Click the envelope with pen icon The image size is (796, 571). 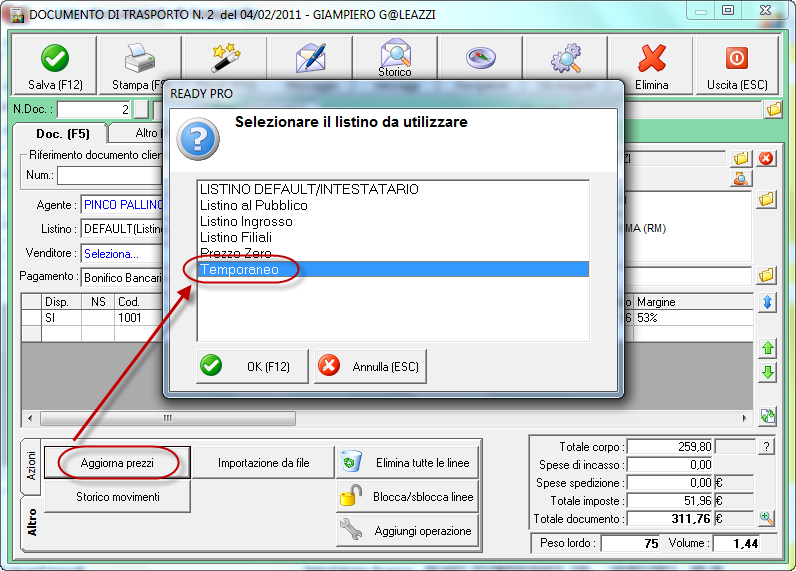(x=311, y=57)
